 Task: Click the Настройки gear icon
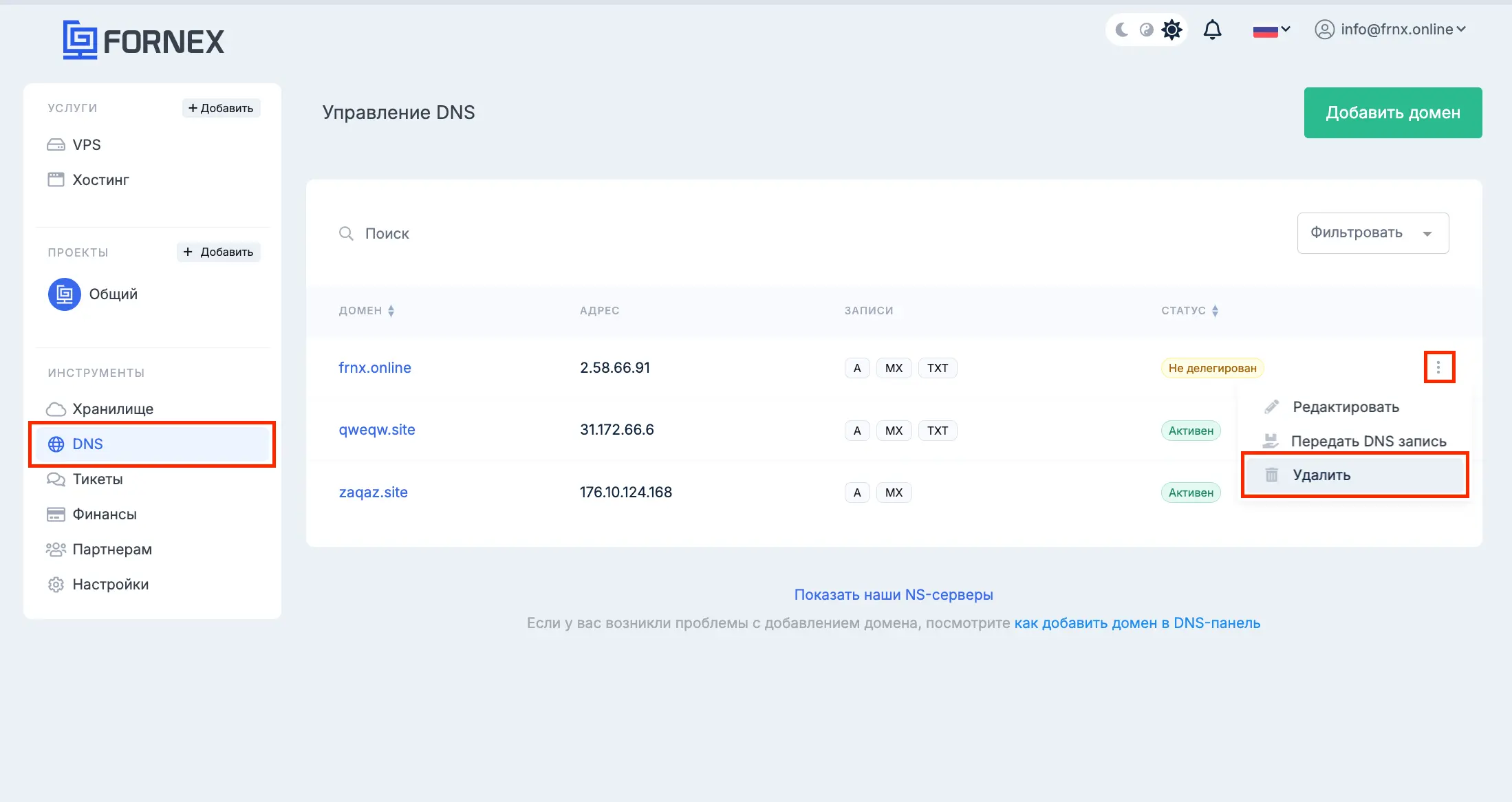56,585
